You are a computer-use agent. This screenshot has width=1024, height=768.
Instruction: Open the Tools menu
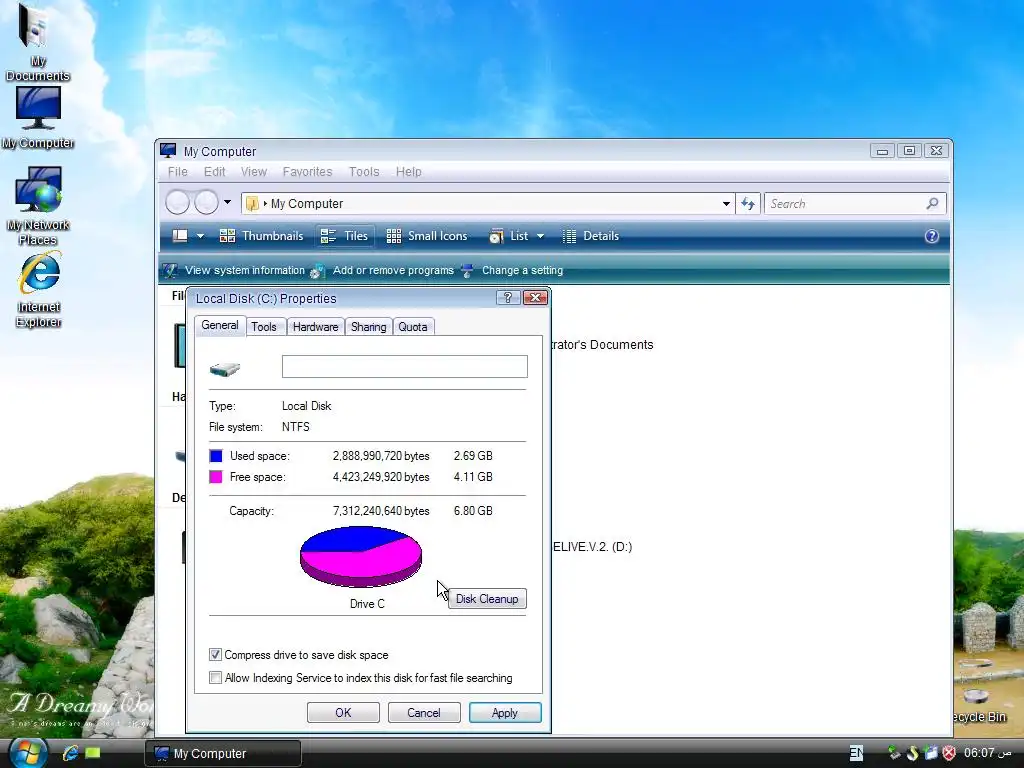tap(364, 172)
